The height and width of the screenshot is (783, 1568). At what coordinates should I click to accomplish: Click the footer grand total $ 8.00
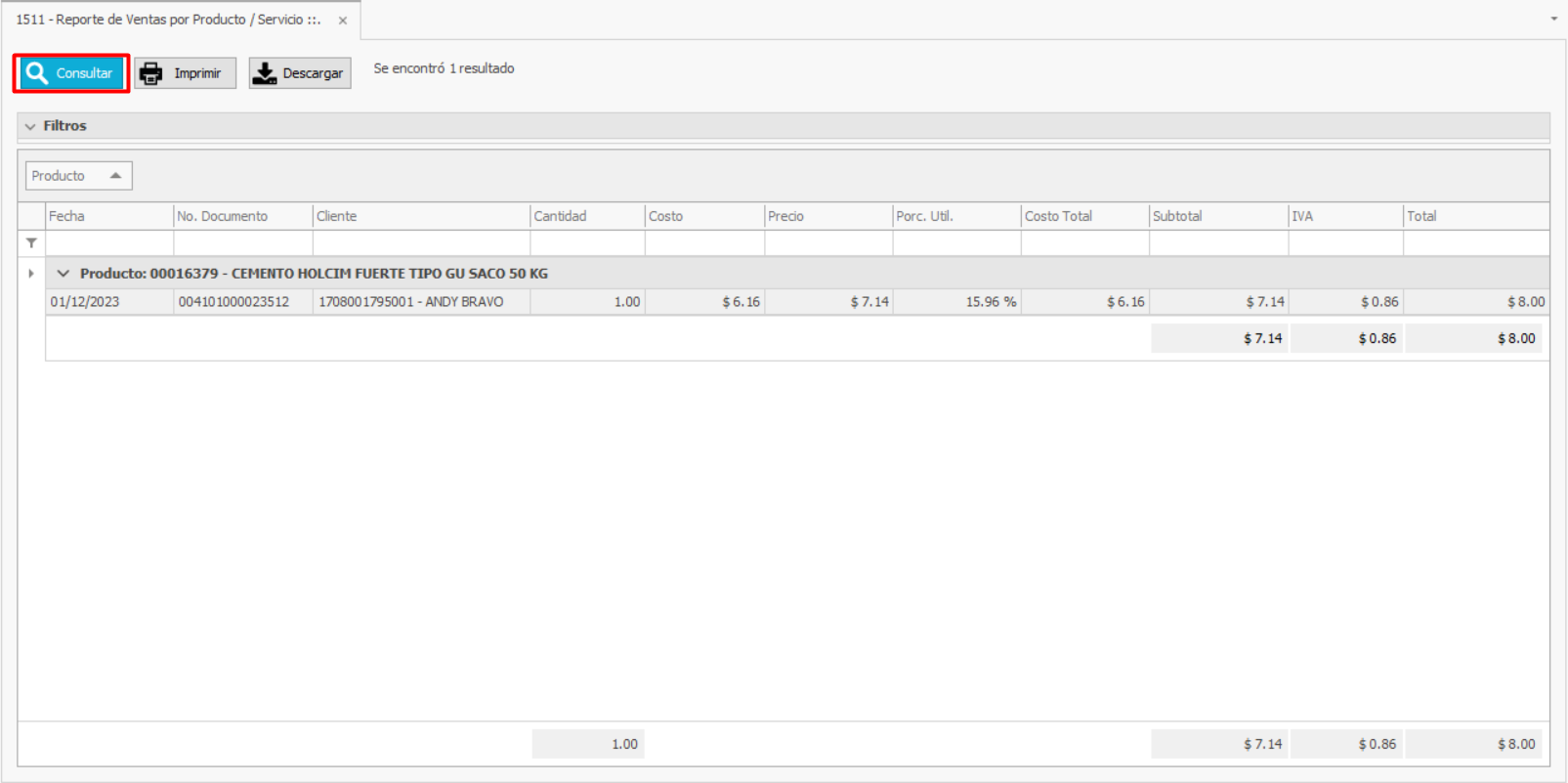1474,744
